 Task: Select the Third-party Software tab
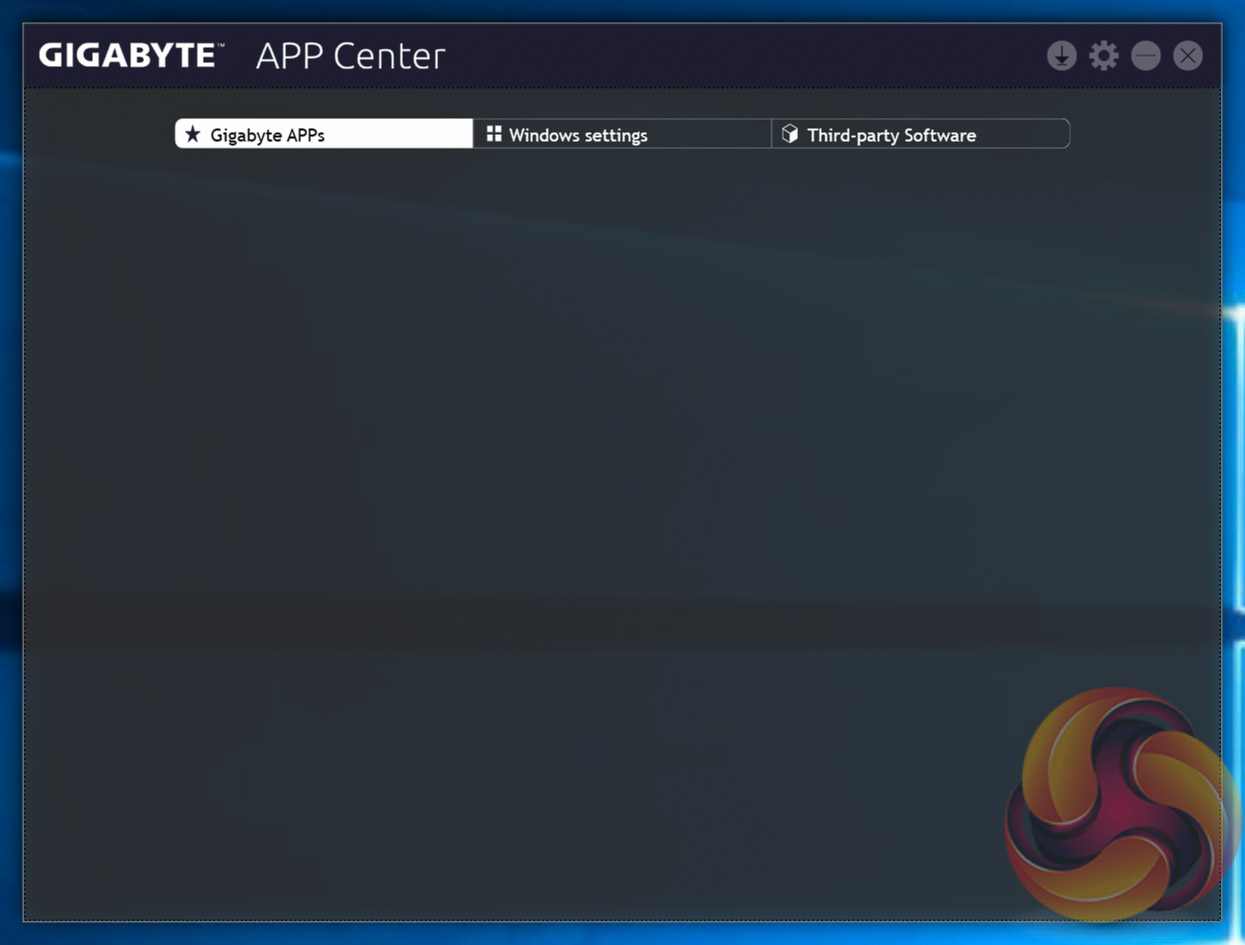pyautogui.click(x=920, y=134)
